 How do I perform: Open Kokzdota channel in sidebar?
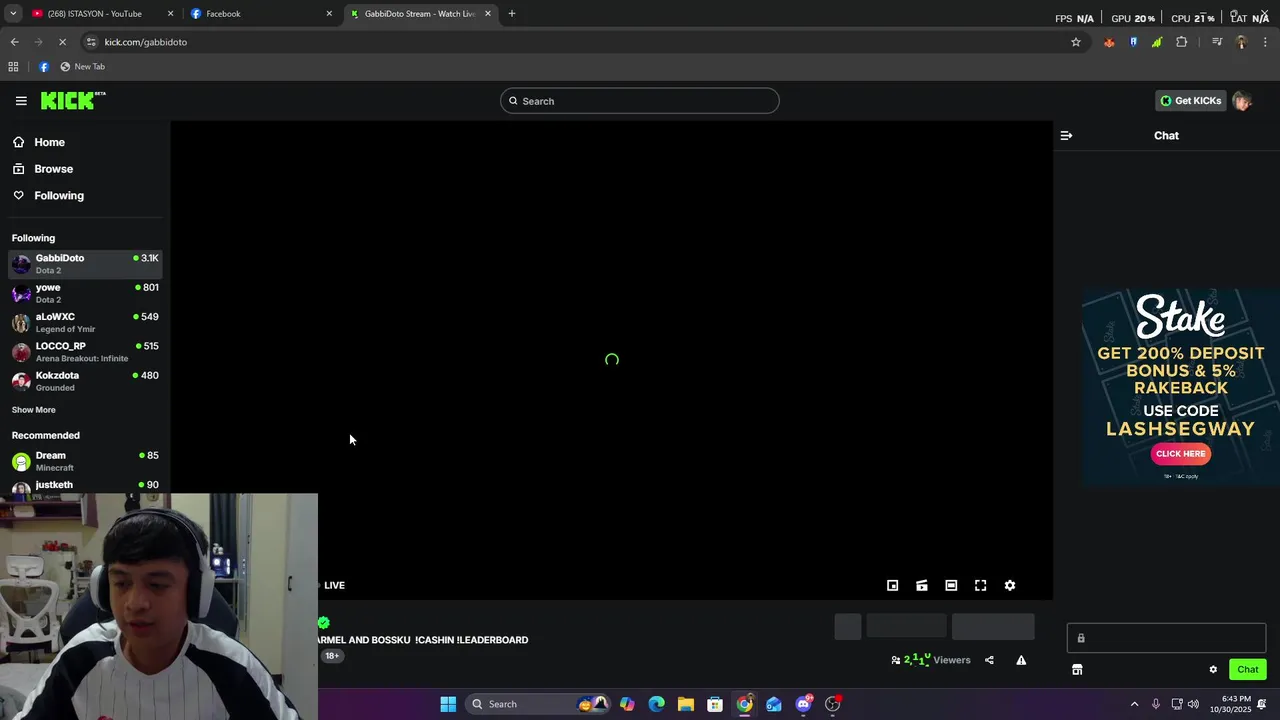(x=85, y=381)
